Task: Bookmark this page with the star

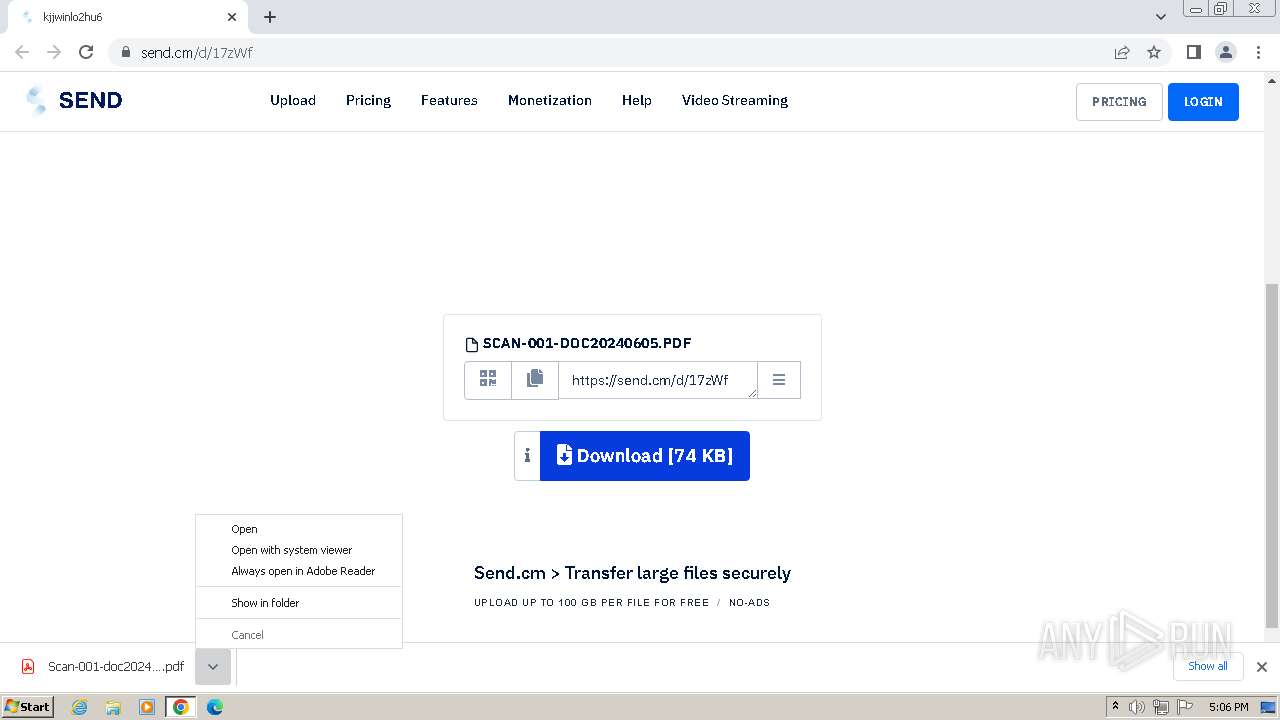Action: 1154,52
